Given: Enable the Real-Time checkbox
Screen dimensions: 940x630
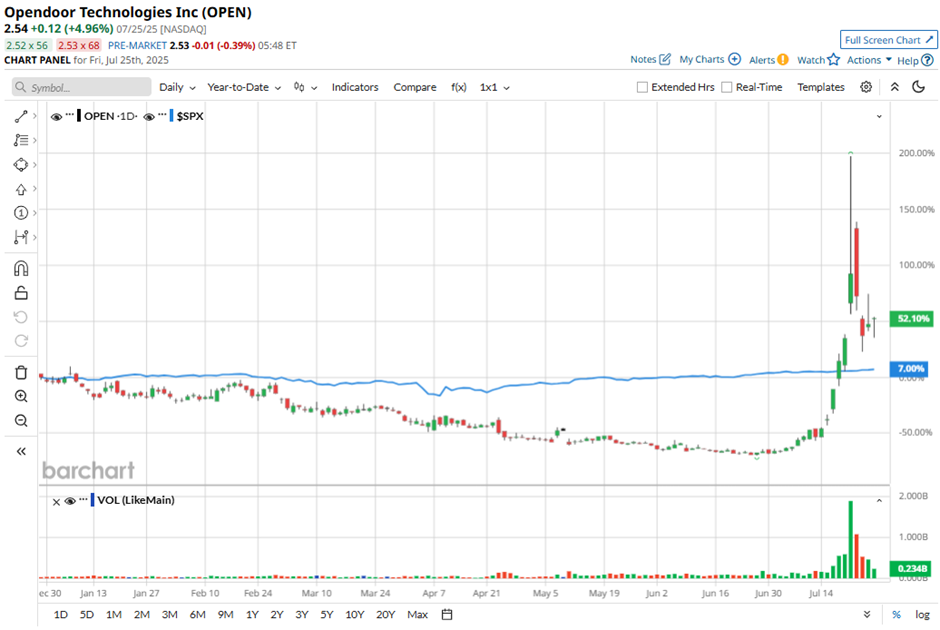Looking at the screenshot, I should click(x=727, y=88).
